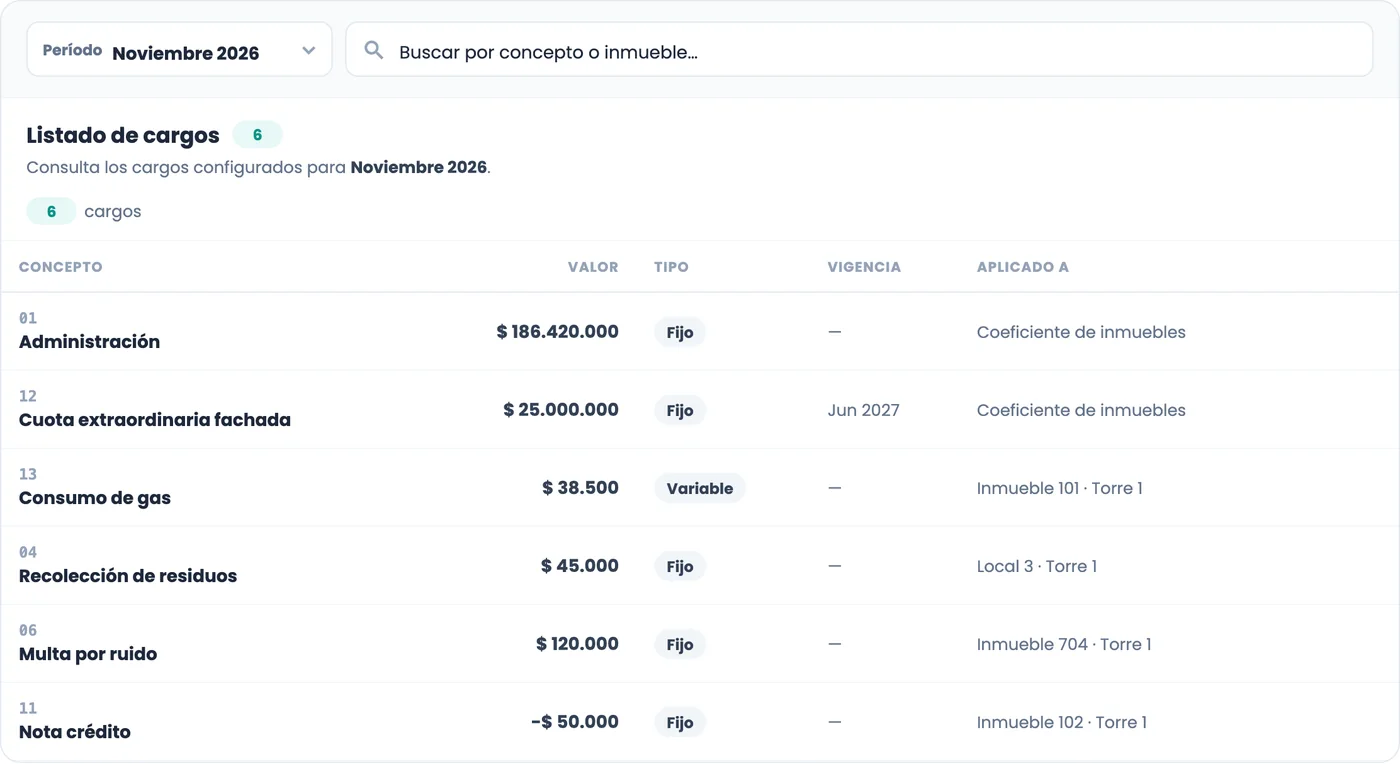Click the $ 45.000 value
The height and width of the screenshot is (764, 1400).
click(x=580, y=566)
